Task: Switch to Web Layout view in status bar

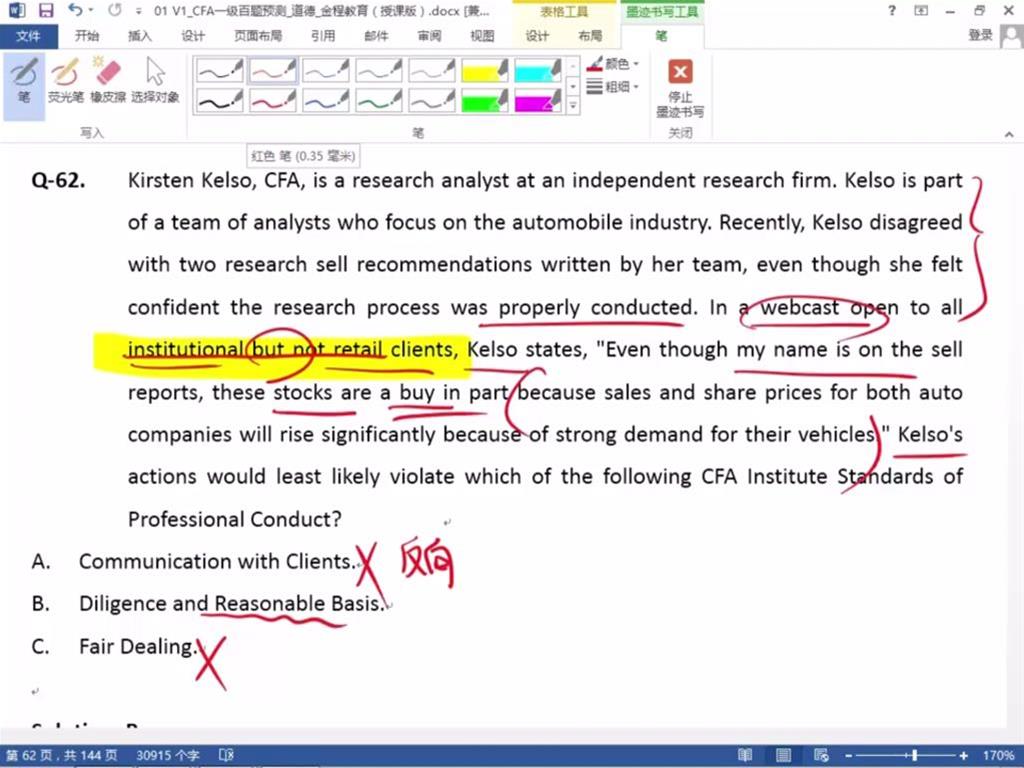Action: [818, 756]
